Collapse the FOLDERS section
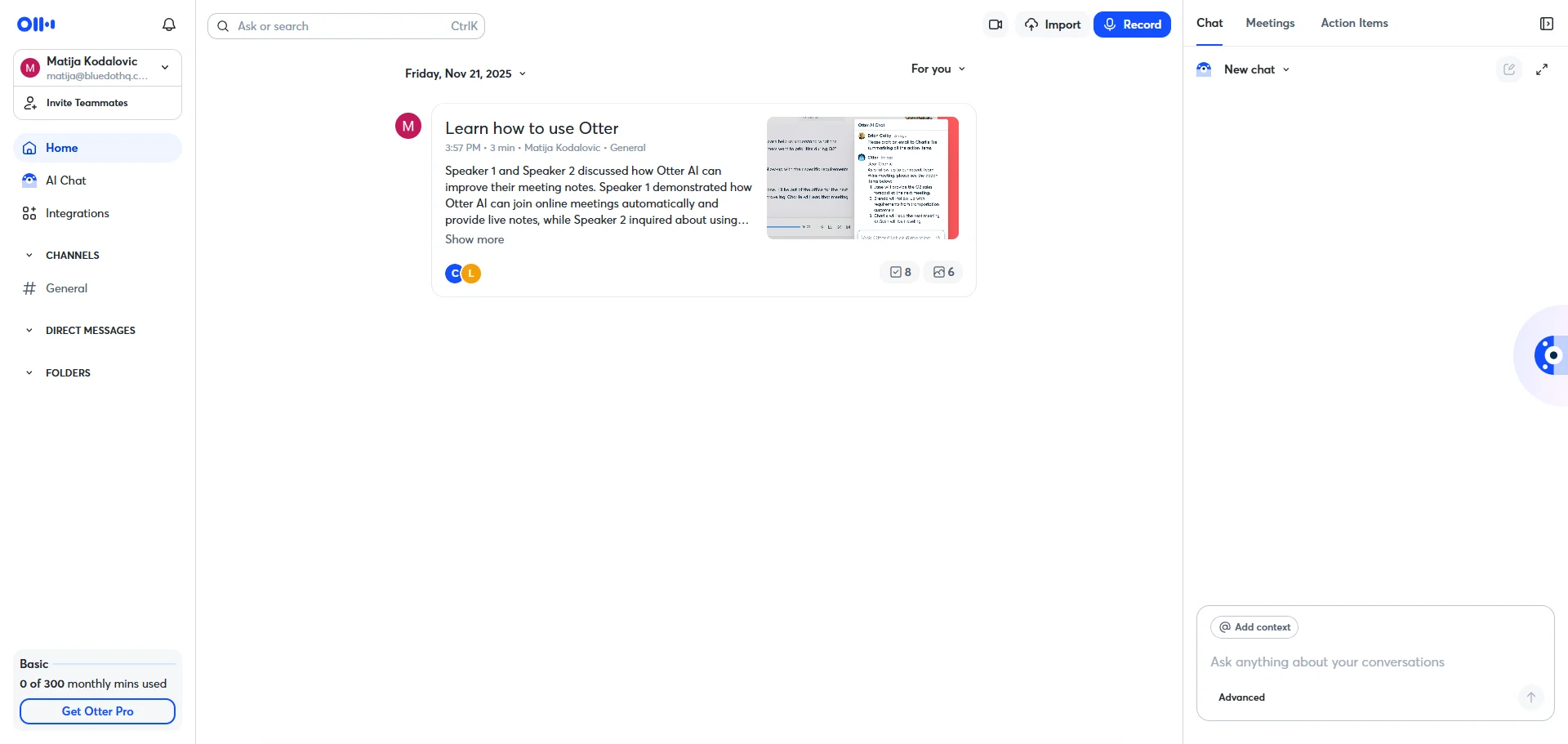1568x744 pixels. pos(29,373)
